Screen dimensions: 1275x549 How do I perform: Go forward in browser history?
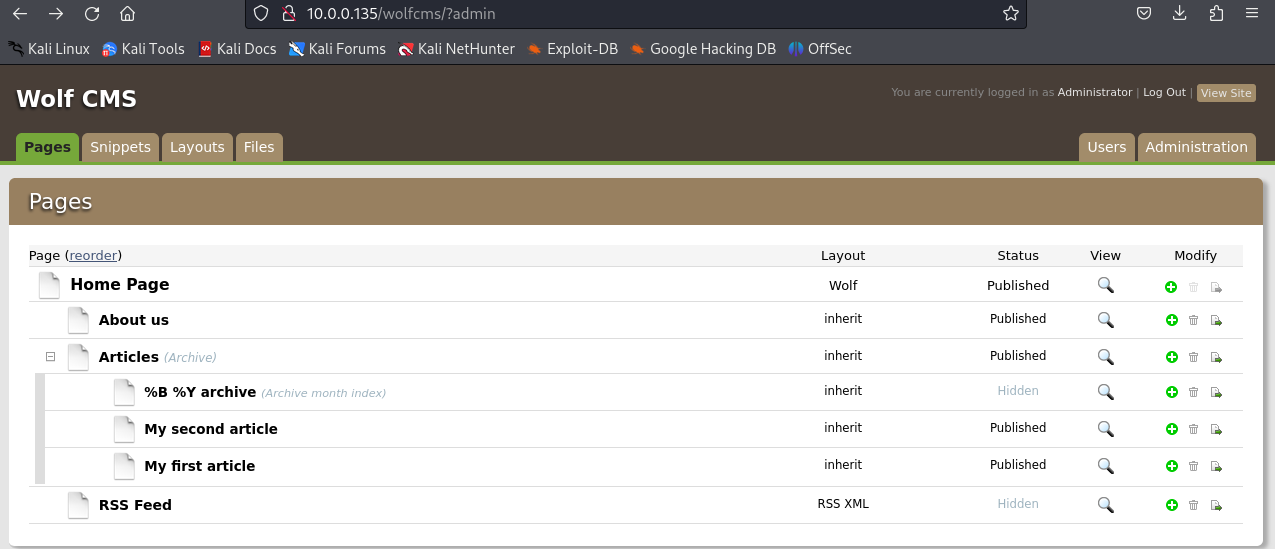56,14
